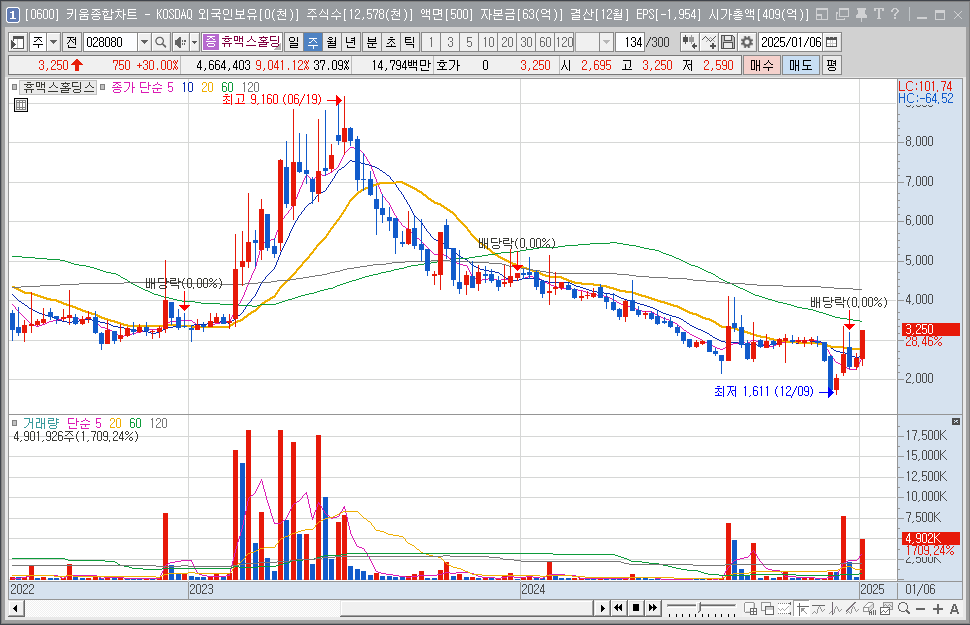Select the 일 (daily) chart period
Viewport: 970px width, 625px height.
tap(294, 42)
